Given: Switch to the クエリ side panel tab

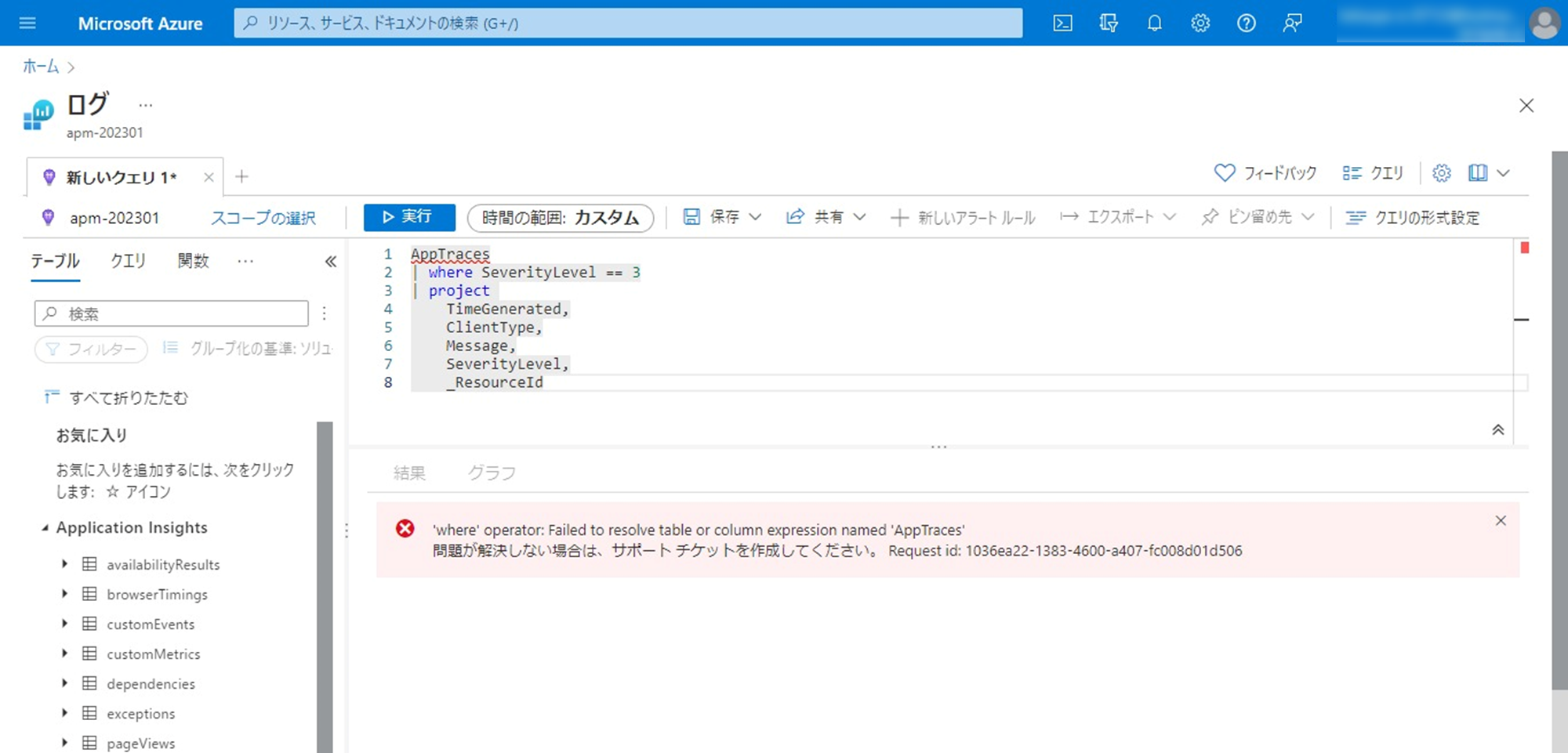Looking at the screenshot, I should [x=128, y=261].
